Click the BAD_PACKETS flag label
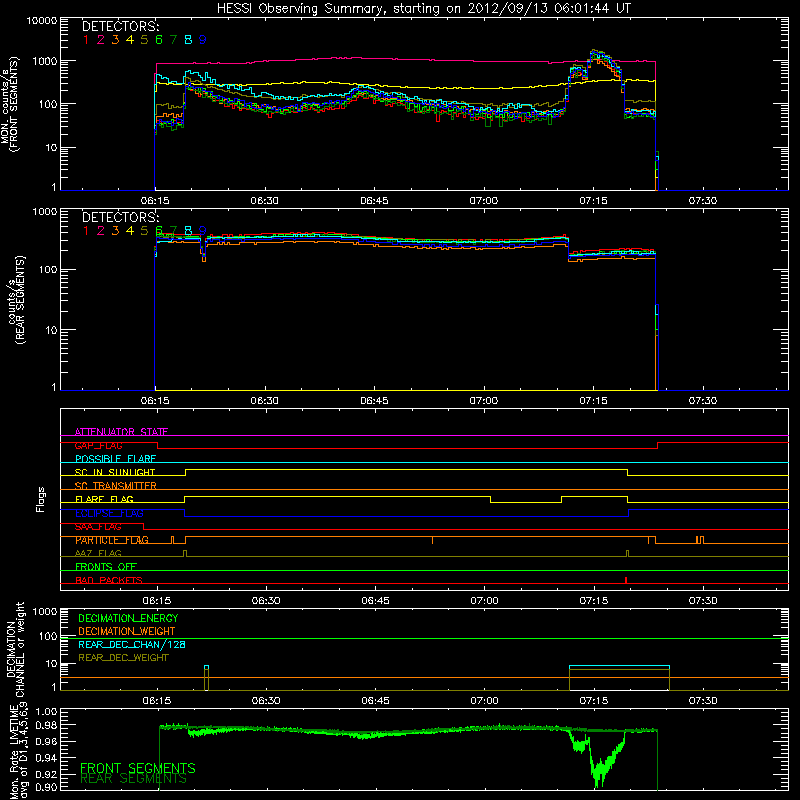Screen dimensions: 800x800 (109, 580)
